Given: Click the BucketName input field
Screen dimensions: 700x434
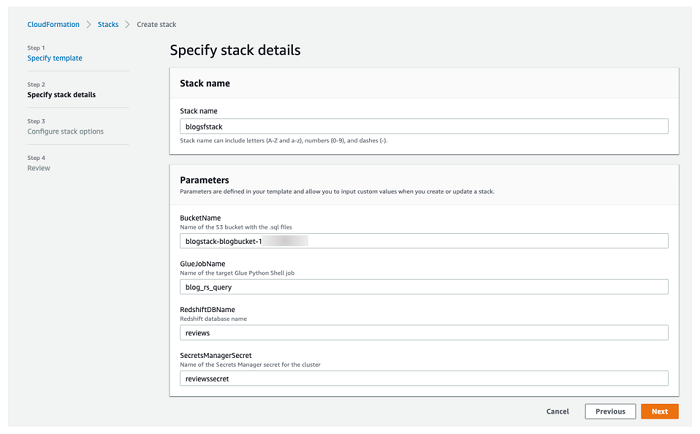Looking at the screenshot, I should [423, 241].
